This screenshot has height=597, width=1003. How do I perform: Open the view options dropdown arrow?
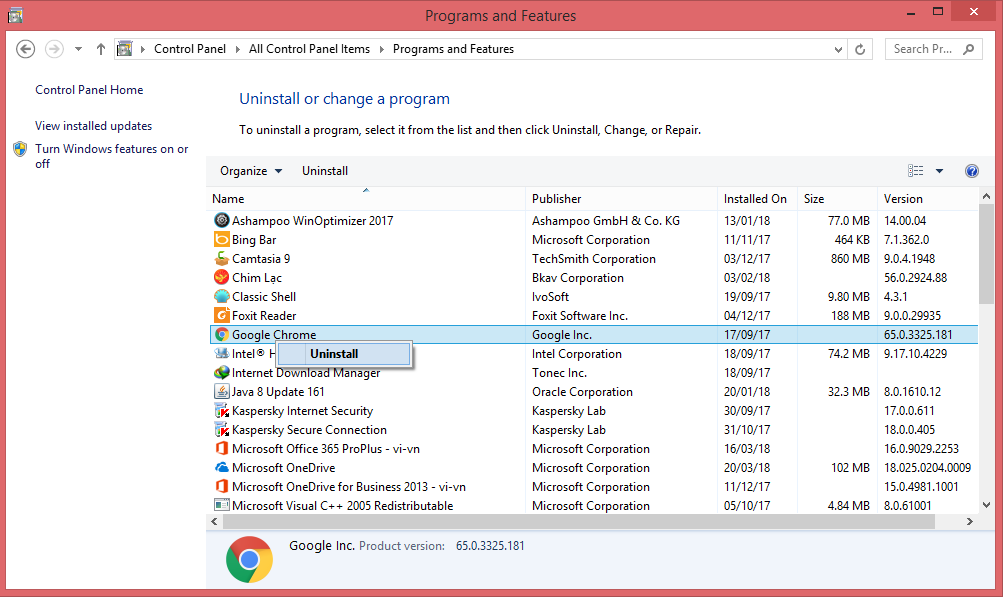(939, 171)
